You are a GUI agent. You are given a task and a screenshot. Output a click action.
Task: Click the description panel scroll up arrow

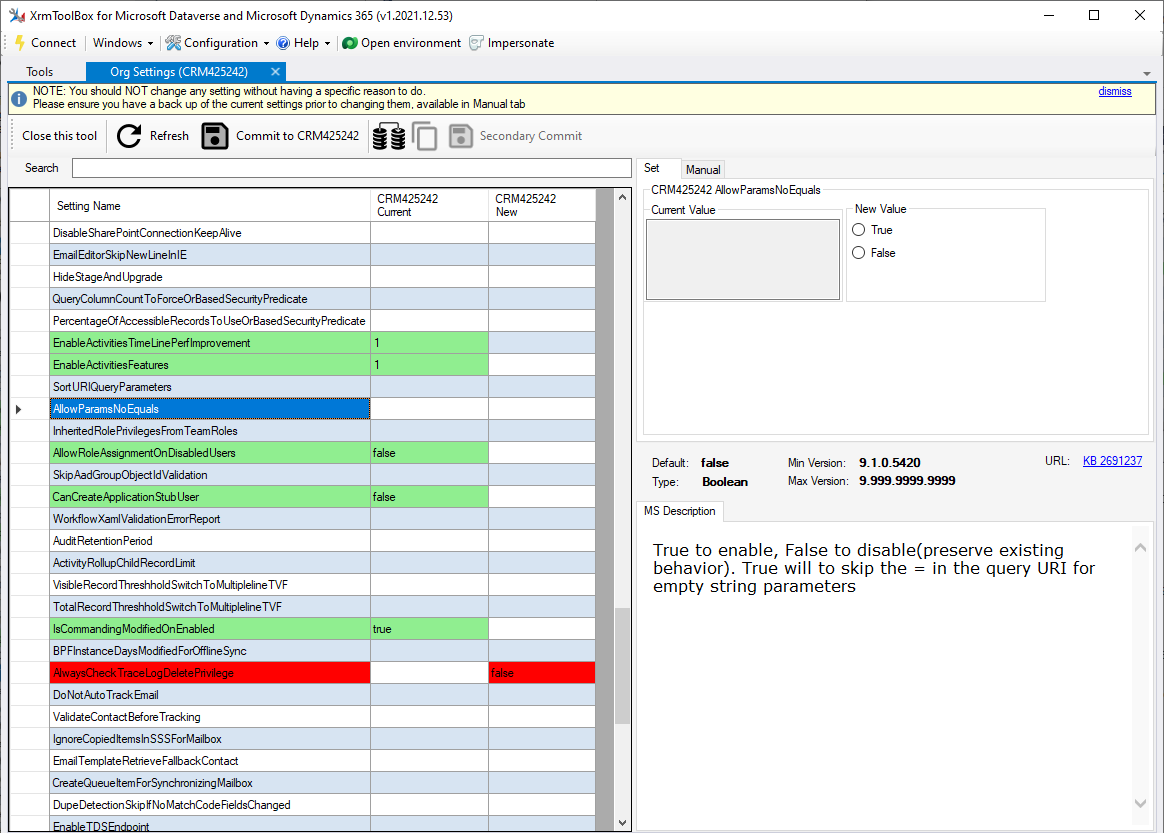[x=1140, y=548]
